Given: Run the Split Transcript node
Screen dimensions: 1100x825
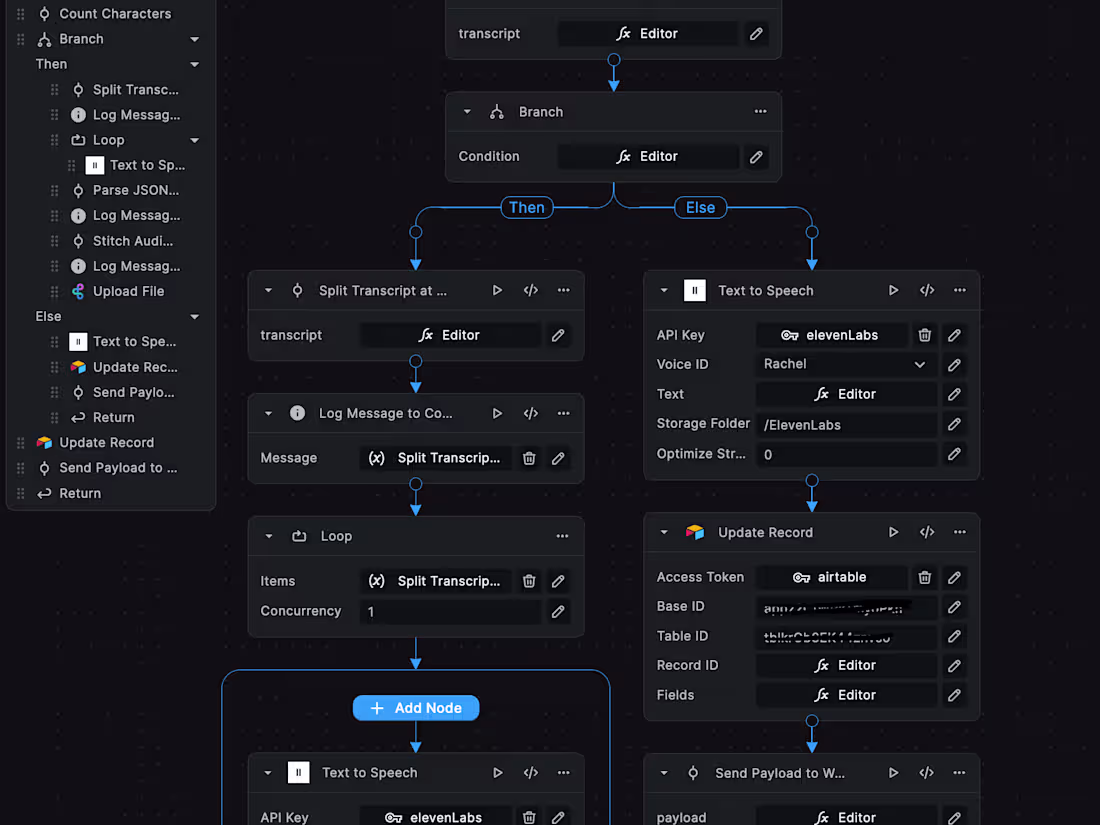Looking at the screenshot, I should [x=497, y=290].
